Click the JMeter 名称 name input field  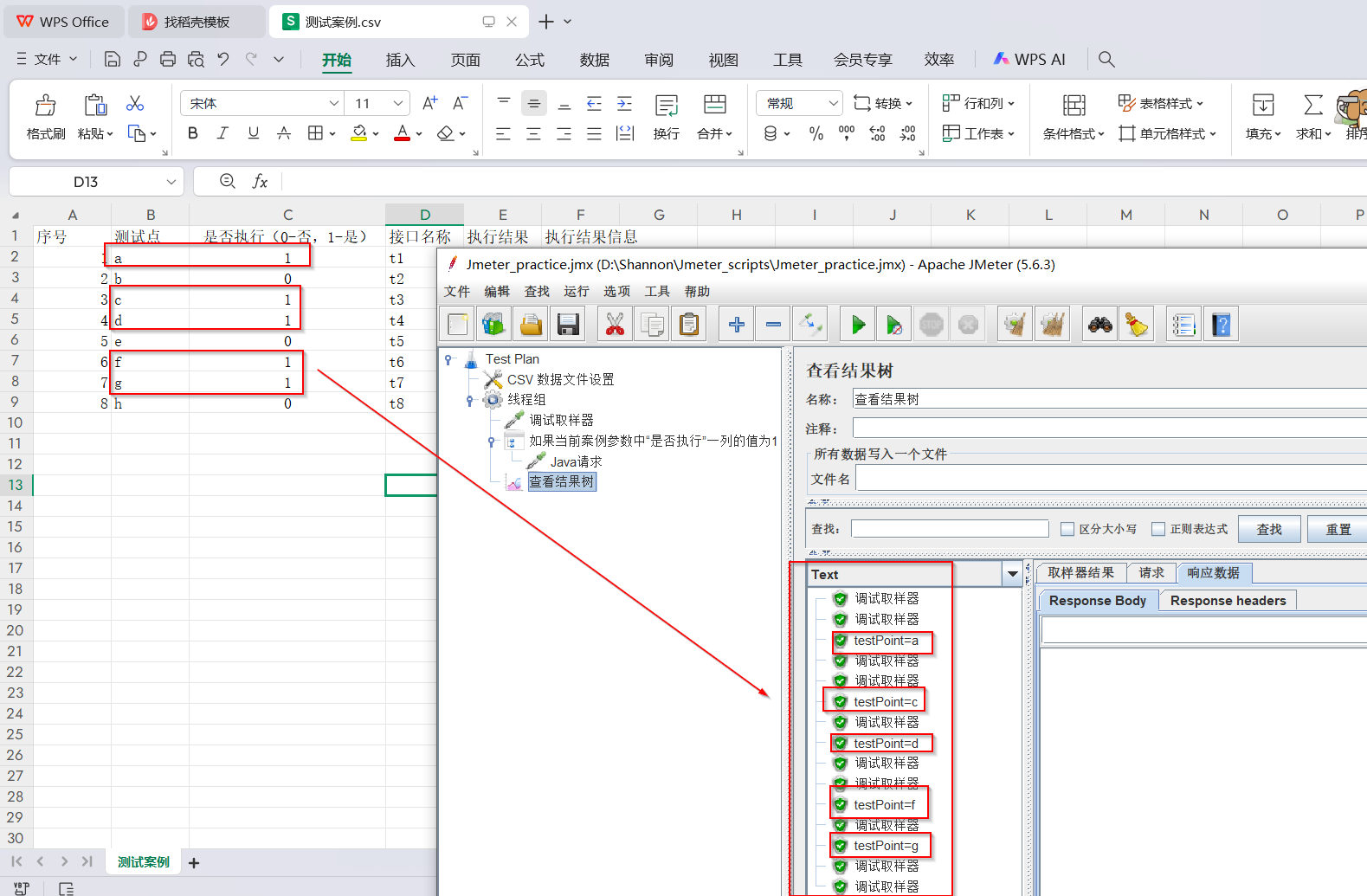pos(1109,399)
